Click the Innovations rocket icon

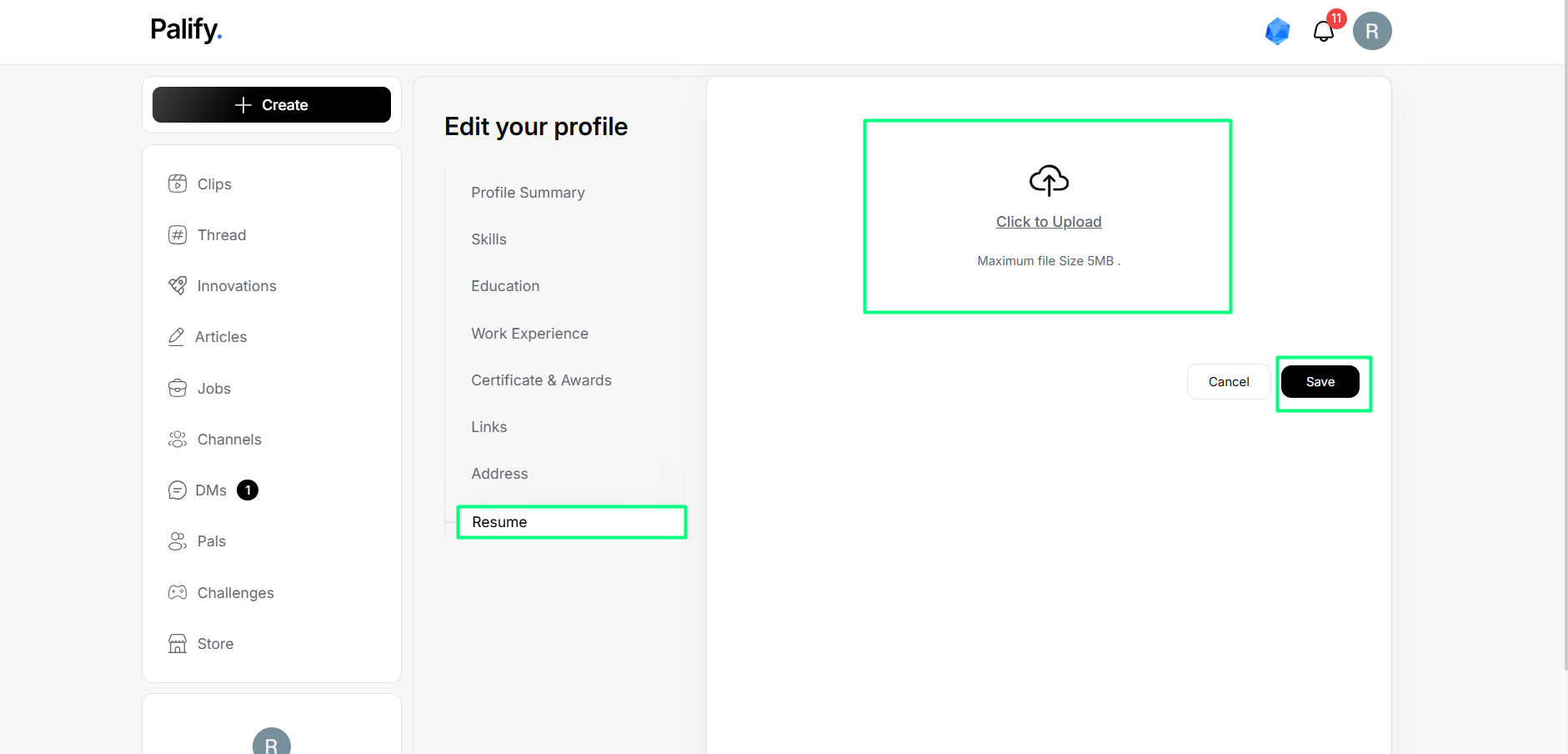[x=178, y=285]
